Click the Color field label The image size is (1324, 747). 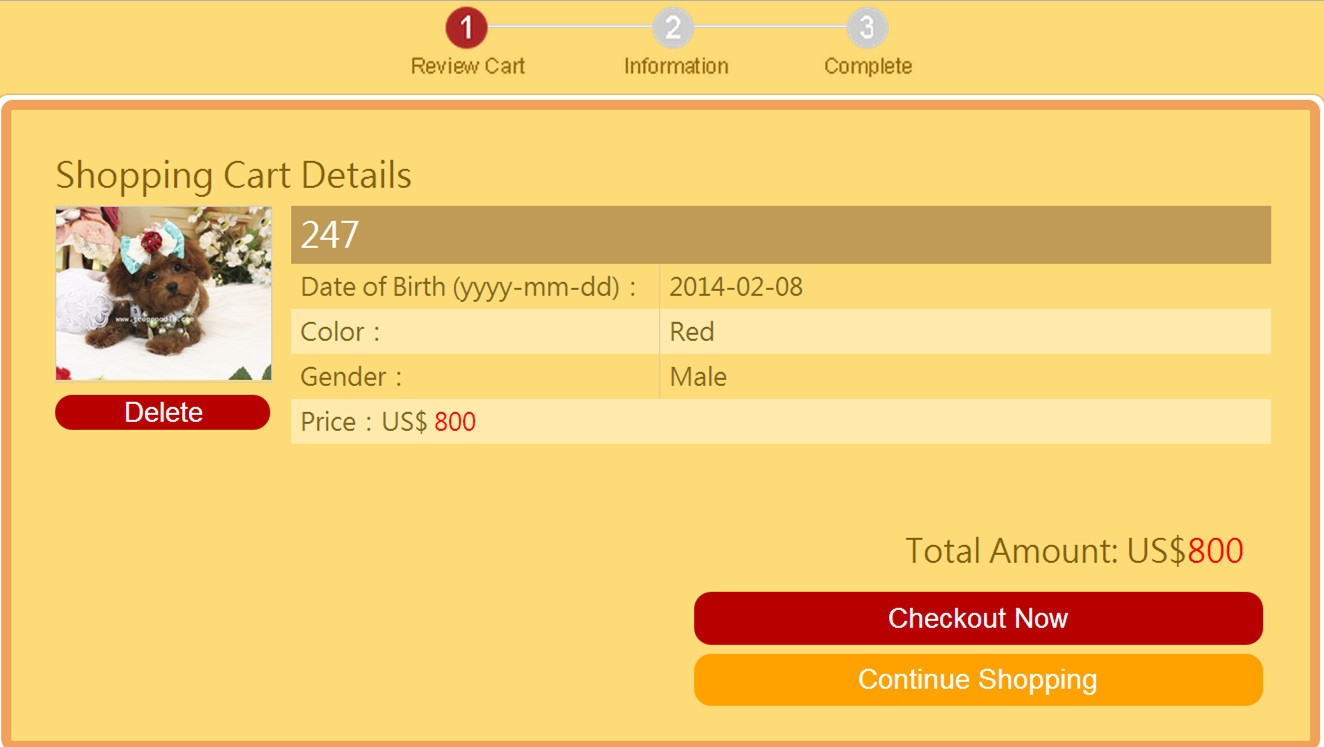click(340, 332)
